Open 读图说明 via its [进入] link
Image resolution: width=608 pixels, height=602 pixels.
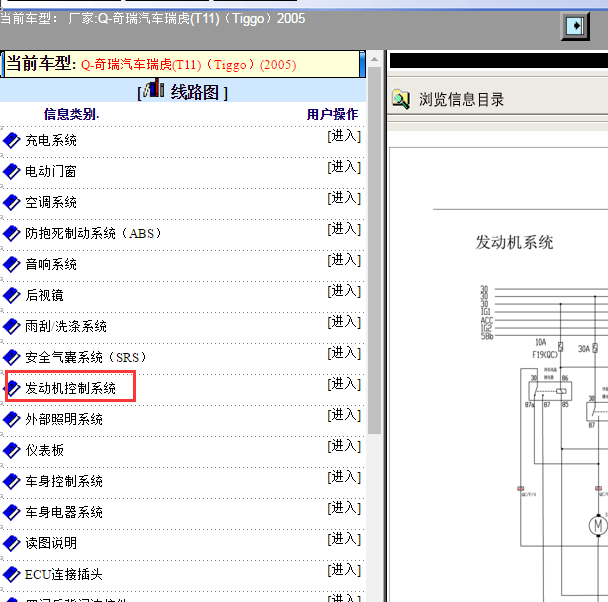[x=344, y=539]
